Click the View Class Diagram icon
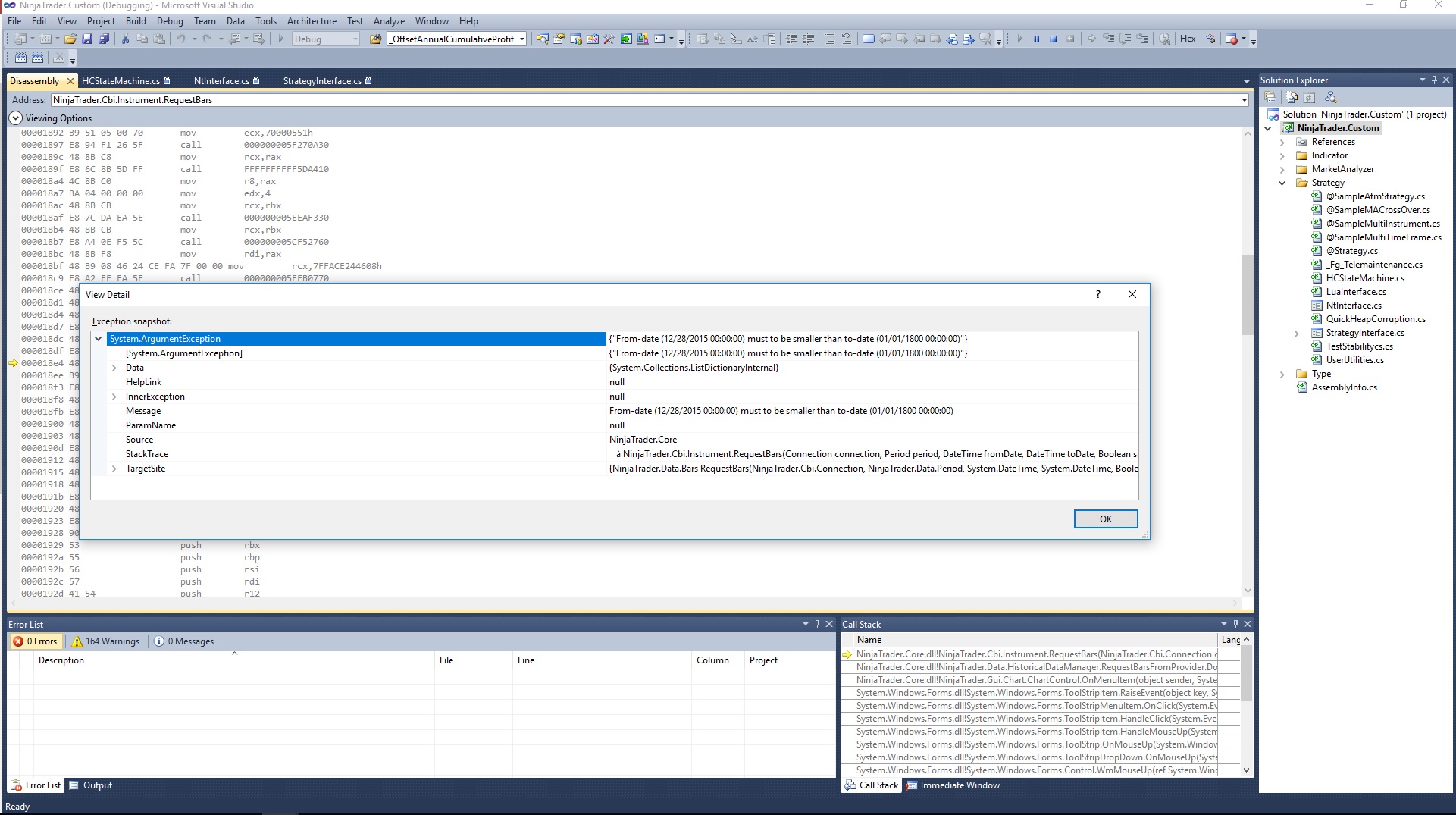 1331,98
